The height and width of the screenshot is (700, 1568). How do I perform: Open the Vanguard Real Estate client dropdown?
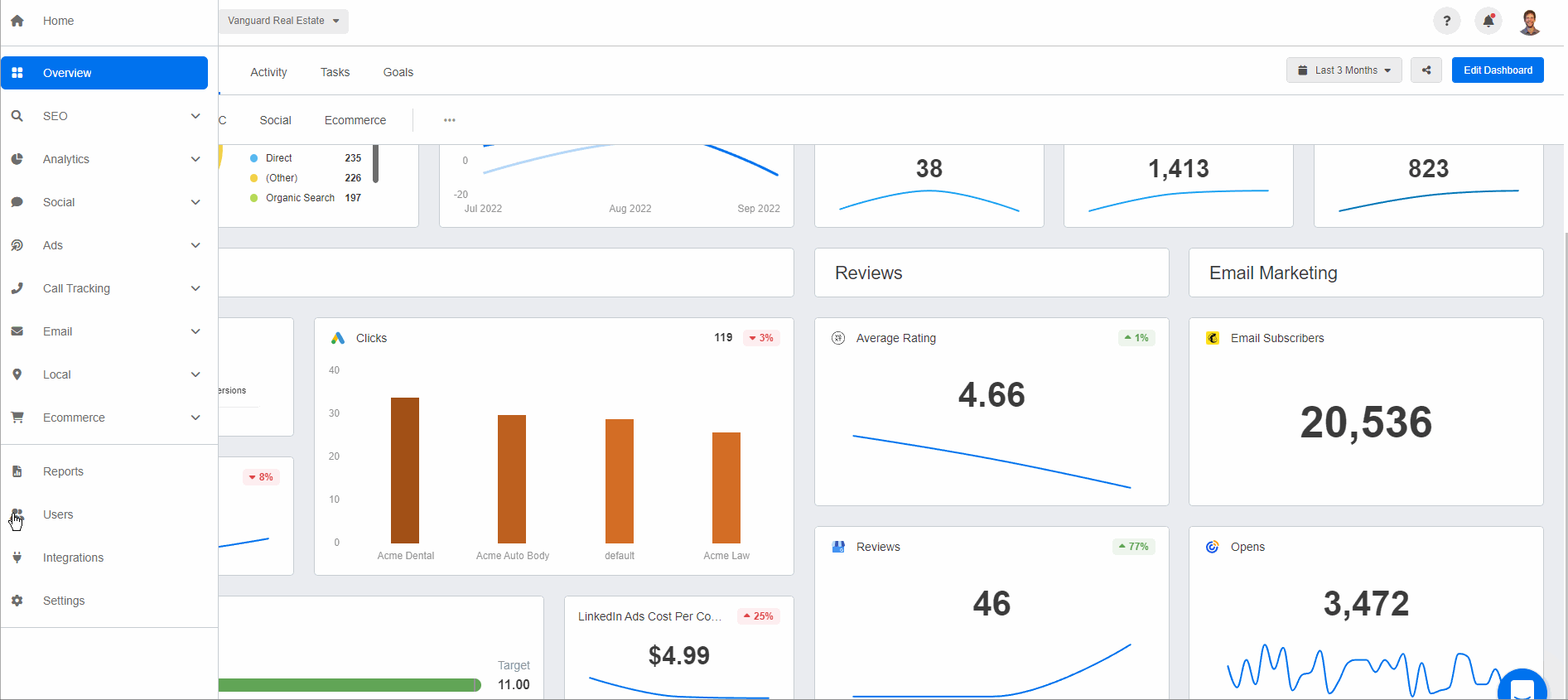click(x=283, y=21)
